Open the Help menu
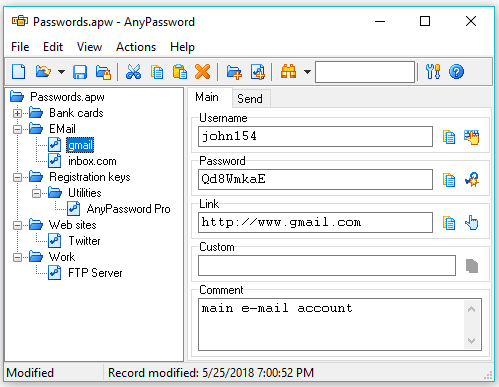 pyautogui.click(x=182, y=47)
